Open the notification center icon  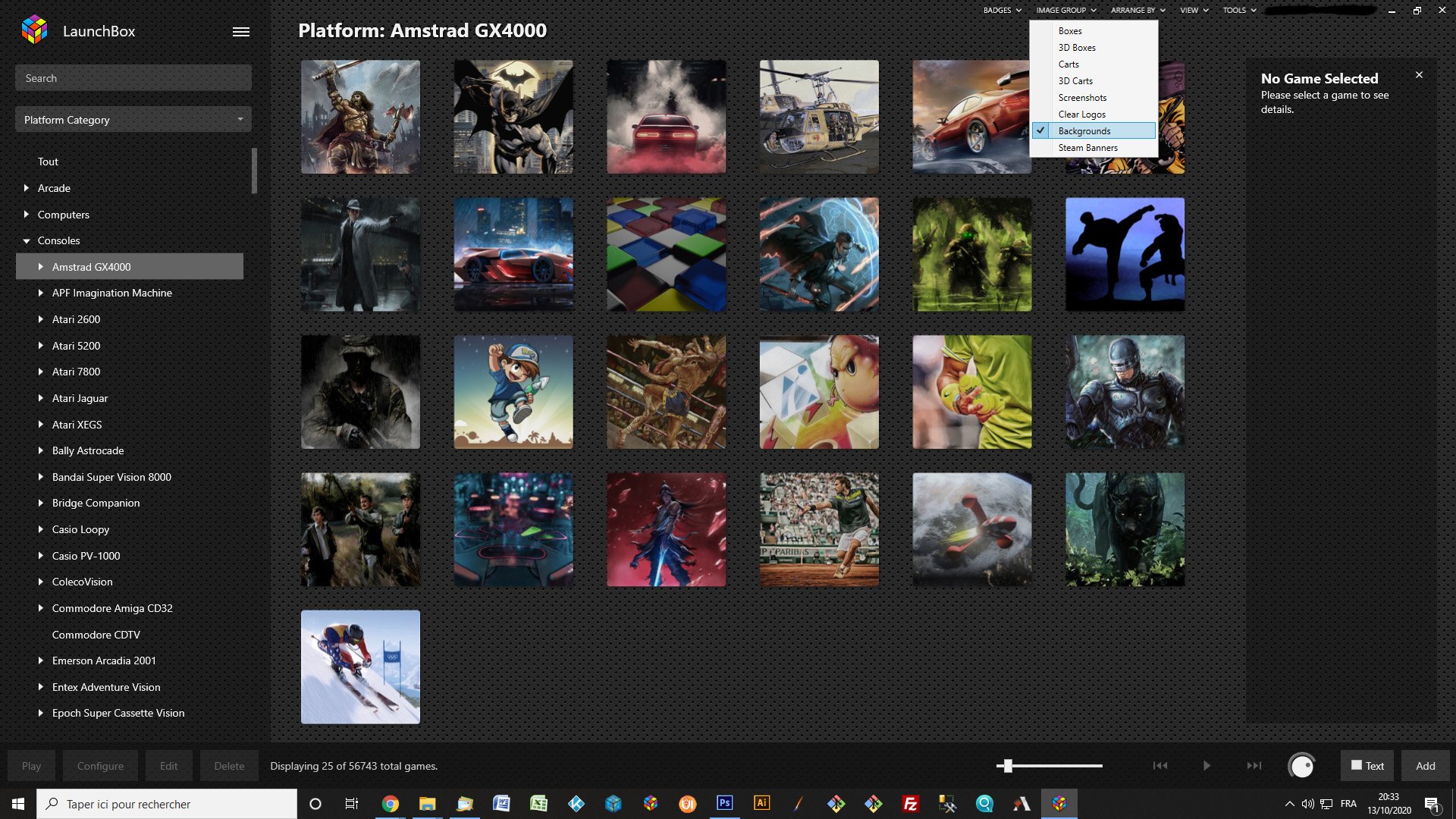pyautogui.click(x=1432, y=804)
